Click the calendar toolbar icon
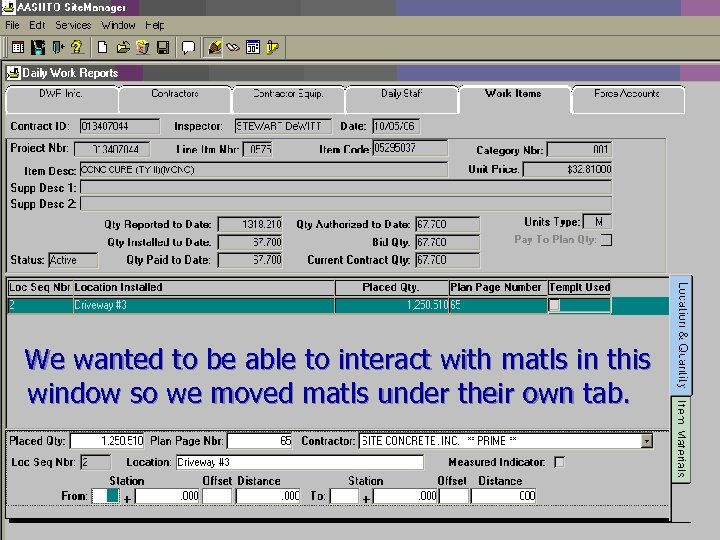Viewport: 720px width, 540px height. coord(253,47)
